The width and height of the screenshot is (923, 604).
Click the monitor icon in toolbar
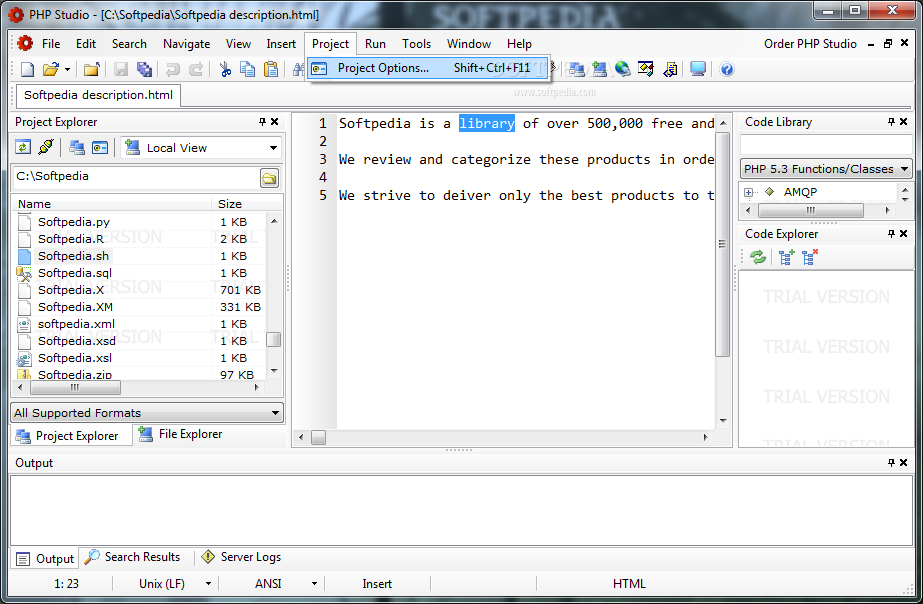coord(698,69)
